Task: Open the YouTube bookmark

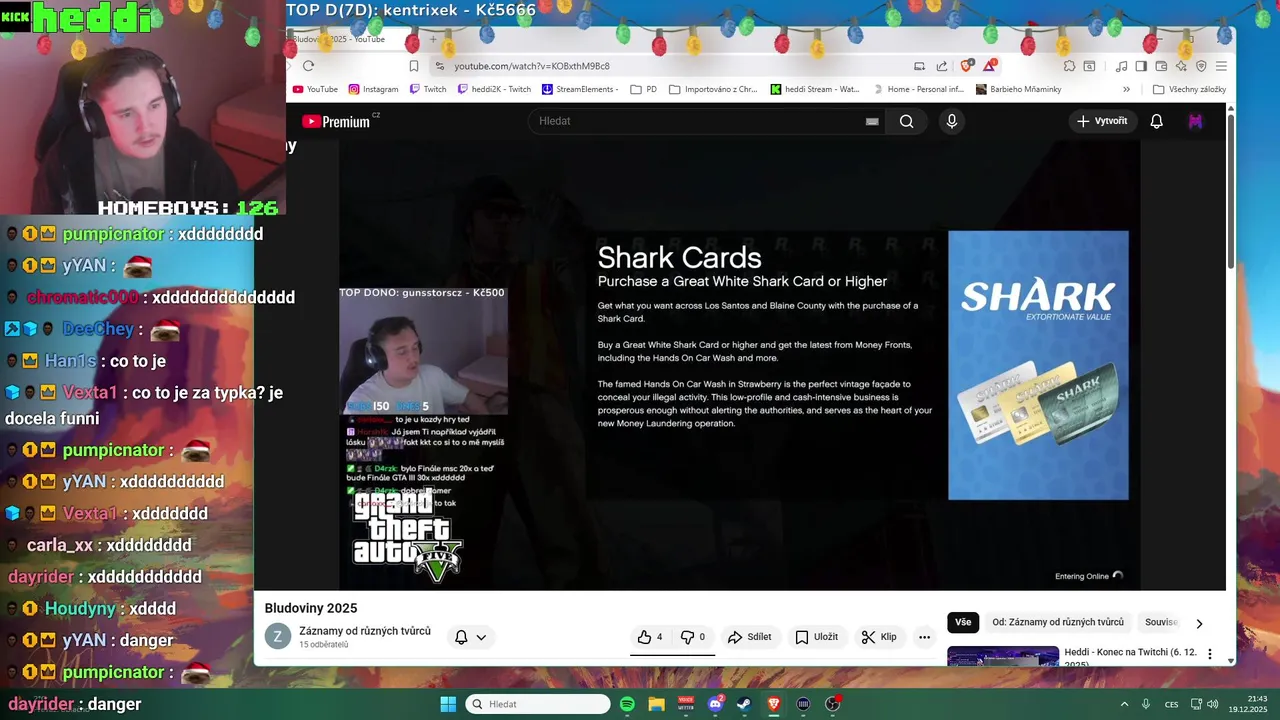Action: click(315, 89)
